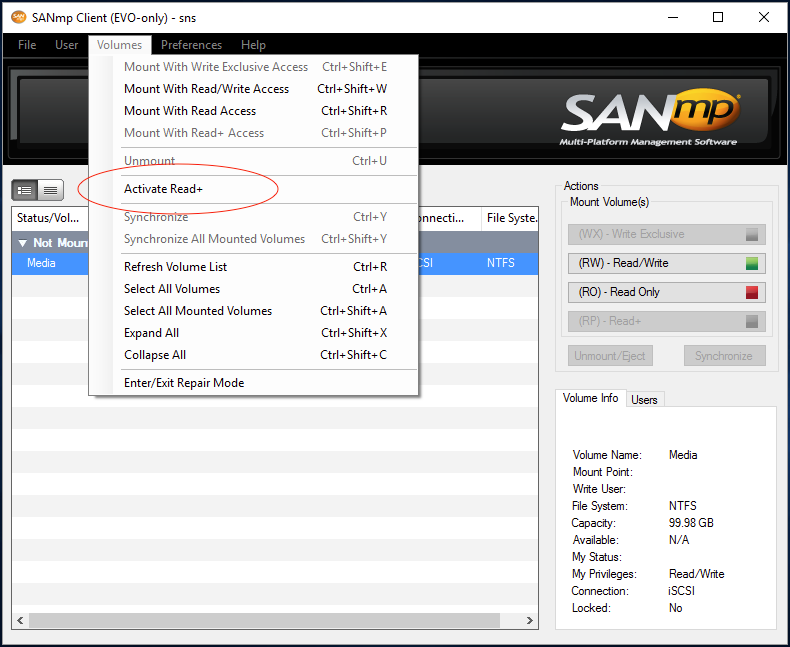Collapse the Not Mounted group triangle

pyautogui.click(x=22, y=243)
